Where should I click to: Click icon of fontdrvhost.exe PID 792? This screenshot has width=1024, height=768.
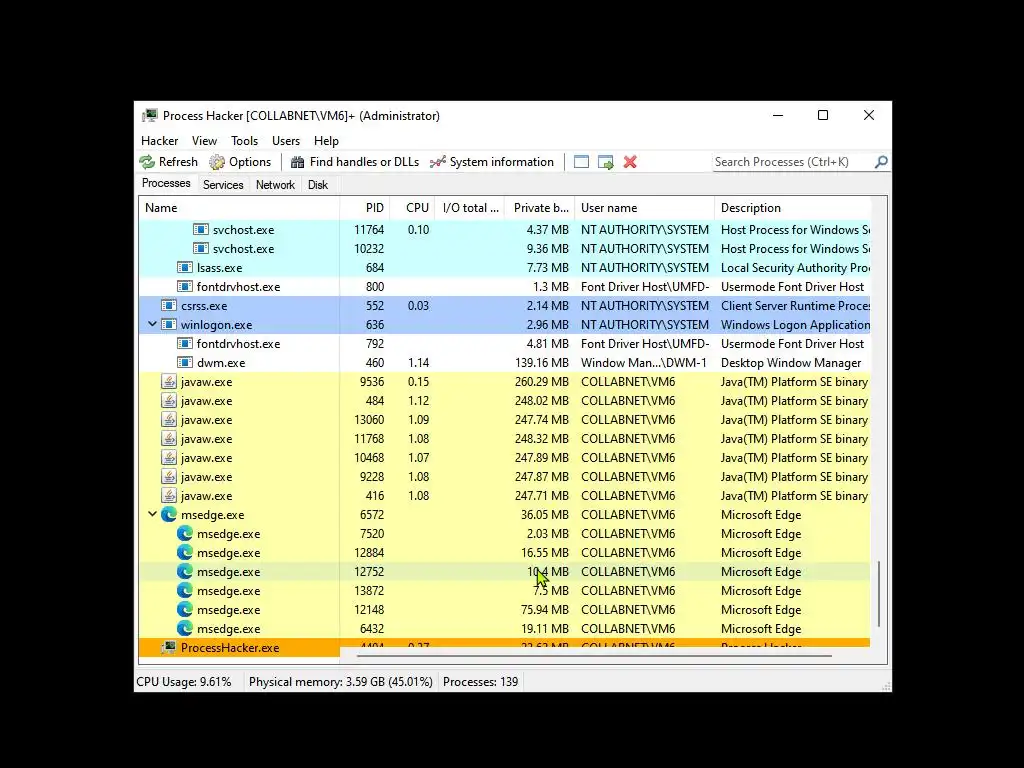coord(185,344)
